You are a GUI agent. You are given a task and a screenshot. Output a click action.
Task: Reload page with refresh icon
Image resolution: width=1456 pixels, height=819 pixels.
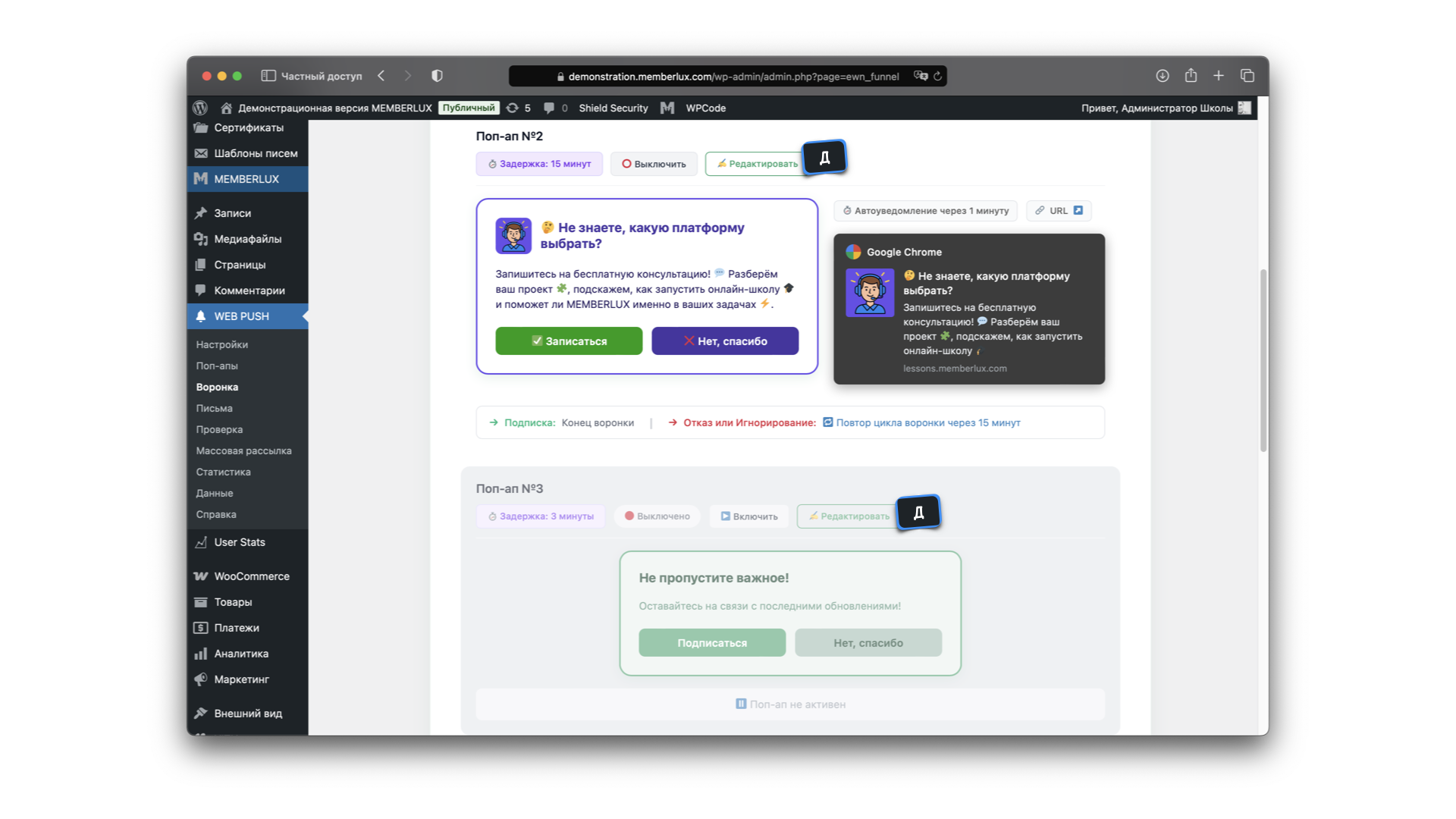coord(938,76)
